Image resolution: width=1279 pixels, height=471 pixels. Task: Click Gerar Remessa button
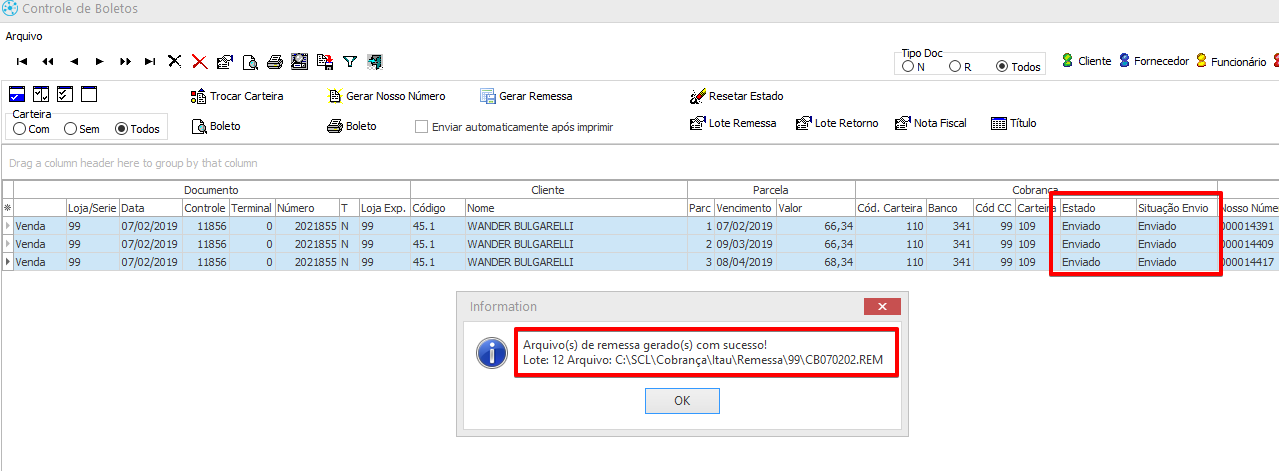(x=526, y=97)
